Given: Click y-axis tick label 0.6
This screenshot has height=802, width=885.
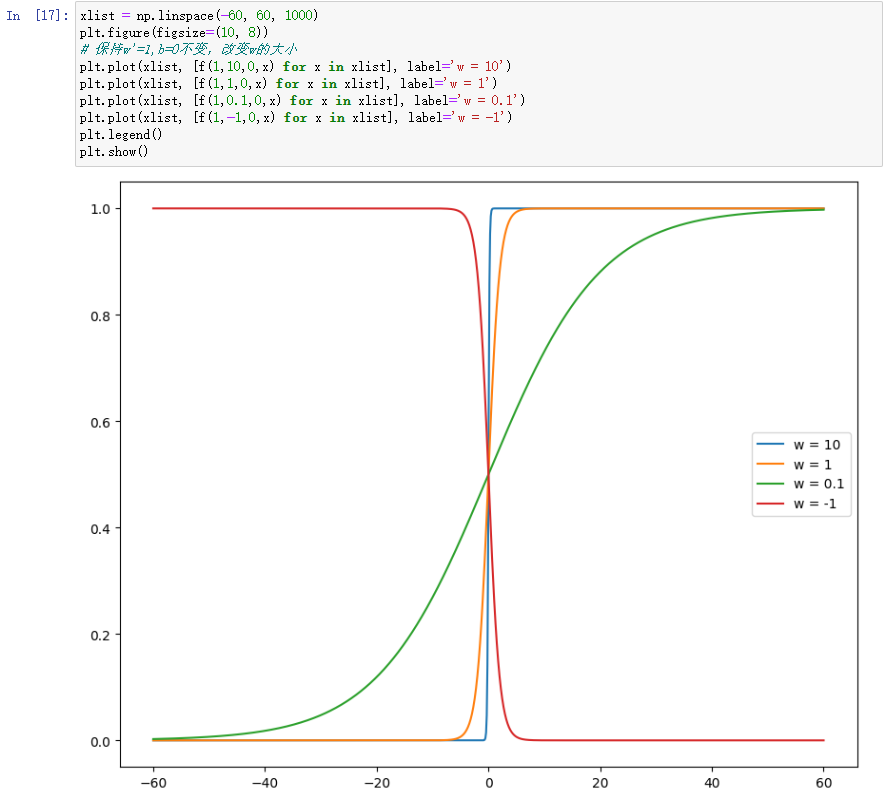Looking at the screenshot, I should (x=100, y=423).
